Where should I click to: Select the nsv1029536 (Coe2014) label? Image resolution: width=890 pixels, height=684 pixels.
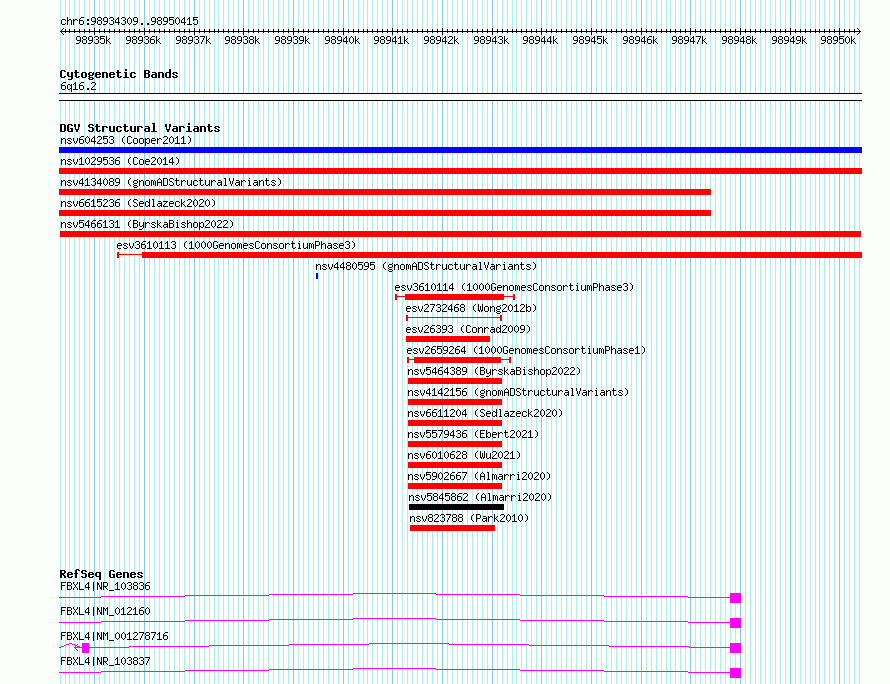[x=120, y=161]
